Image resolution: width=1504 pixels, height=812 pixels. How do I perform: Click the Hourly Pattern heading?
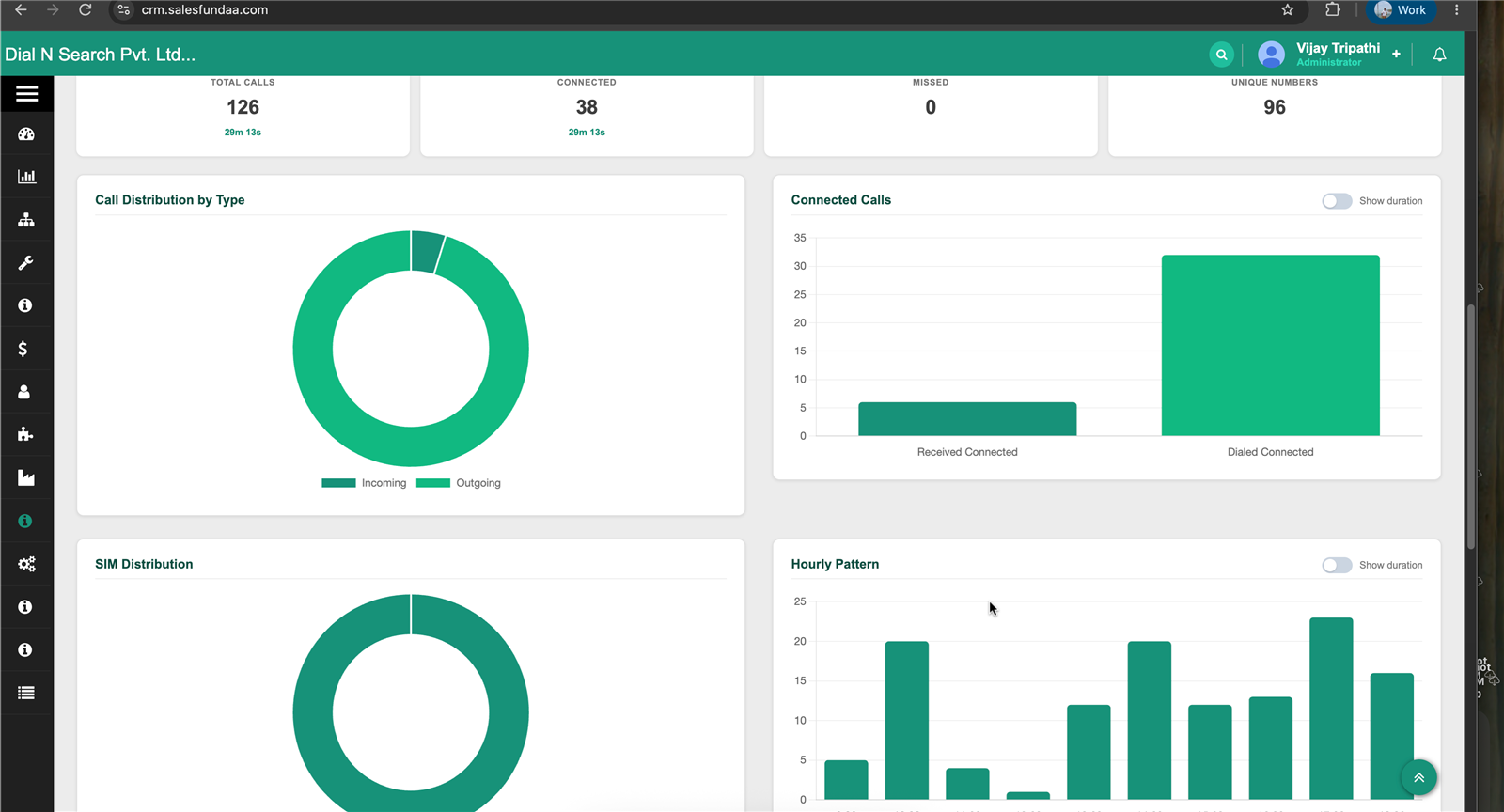pyautogui.click(x=835, y=564)
